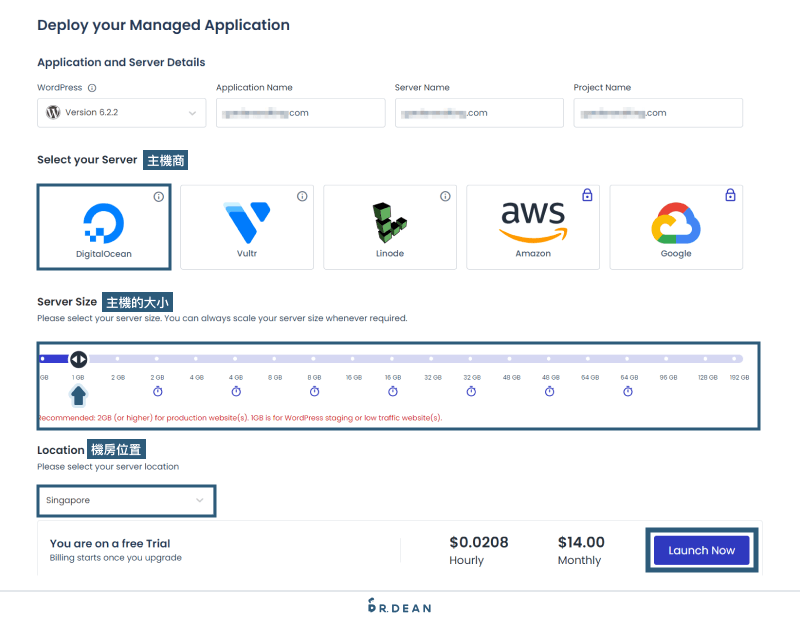
Task: Click the R.DEAN logo in footer
Action: pos(400,606)
